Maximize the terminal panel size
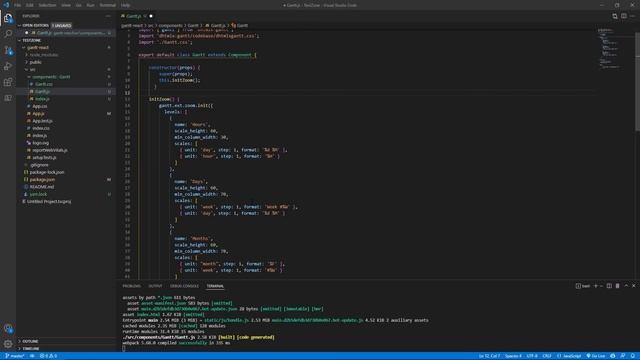Viewport: 640px width, 360px height. (x=626, y=286)
